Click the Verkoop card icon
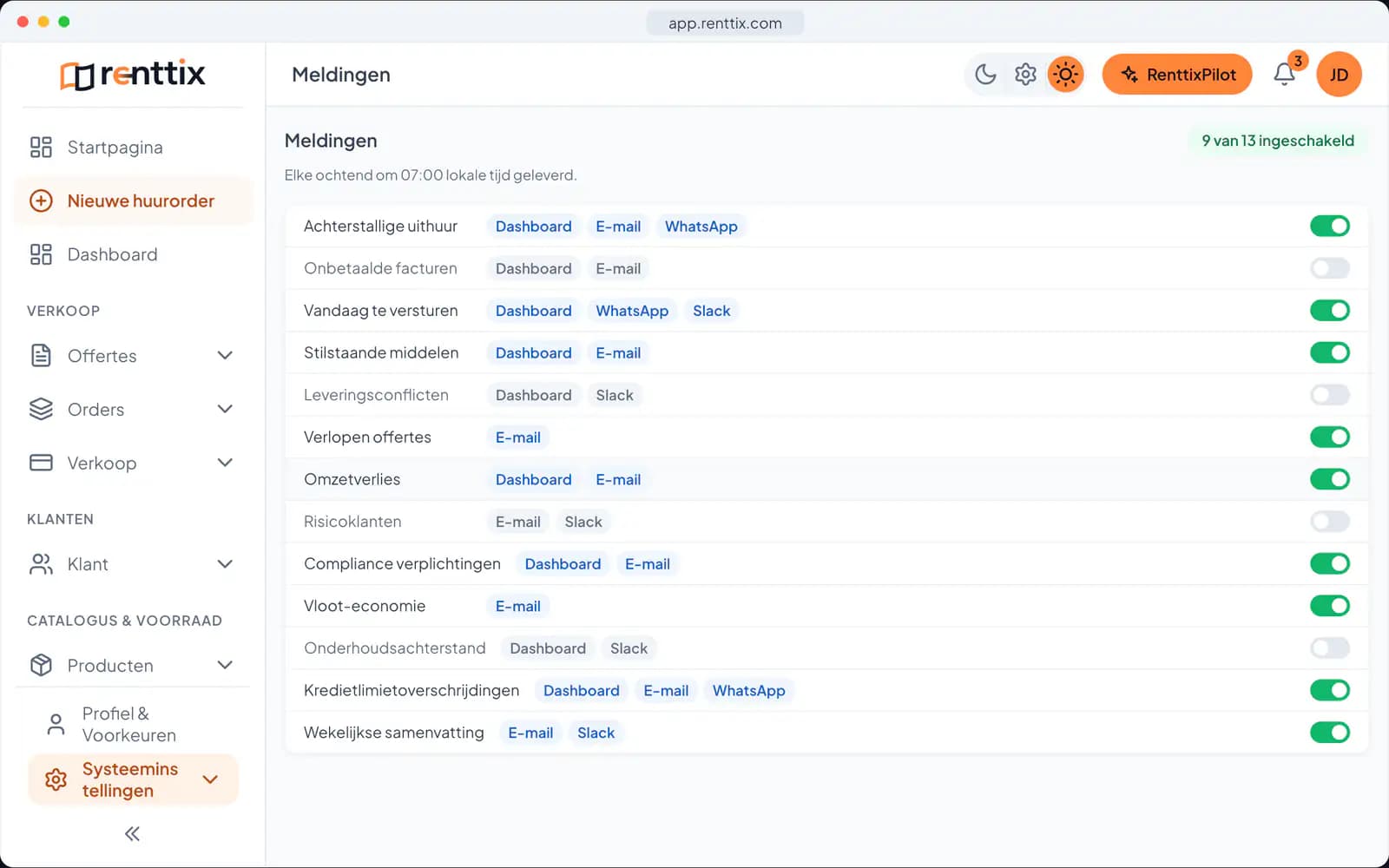The height and width of the screenshot is (868, 1389). pyautogui.click(x=41, y=463)
